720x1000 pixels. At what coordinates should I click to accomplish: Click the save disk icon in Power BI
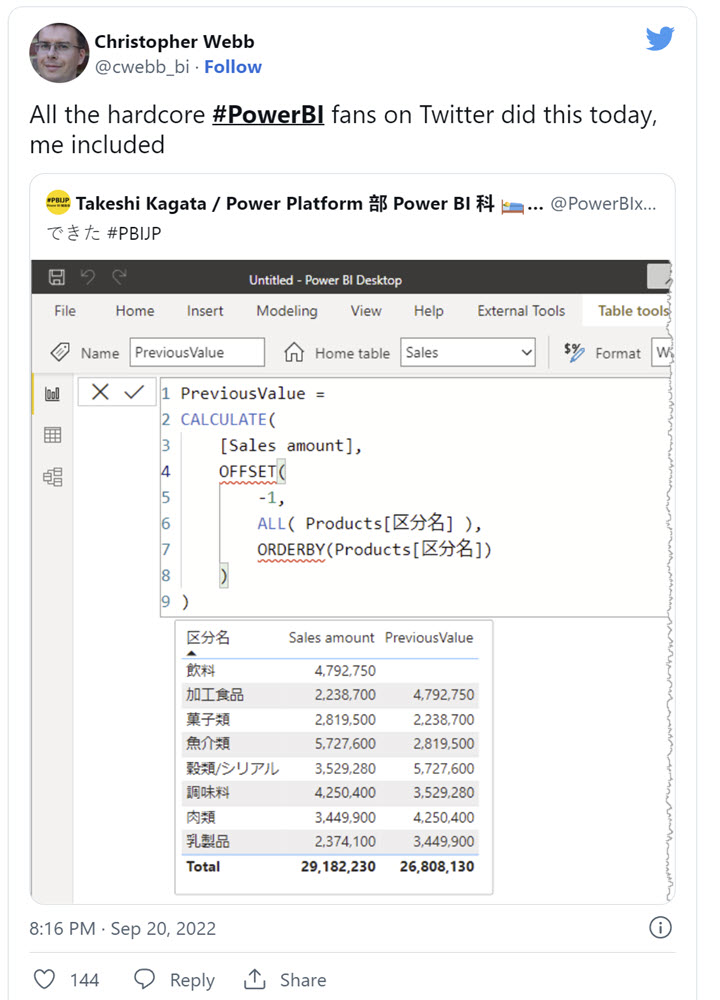[57, 277]
